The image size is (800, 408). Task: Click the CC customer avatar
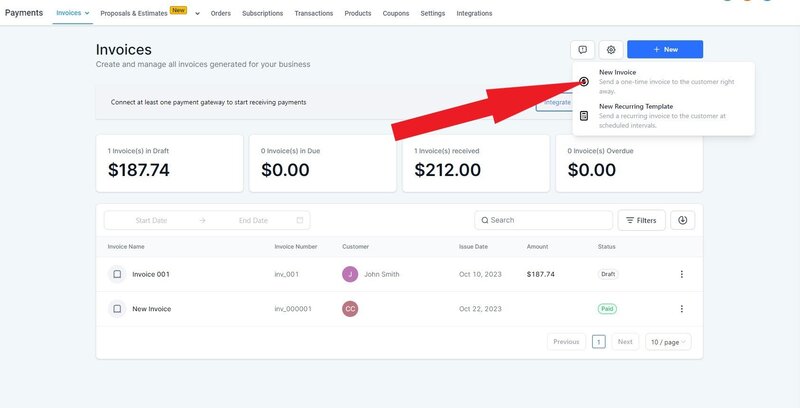(x=350, y=309)
